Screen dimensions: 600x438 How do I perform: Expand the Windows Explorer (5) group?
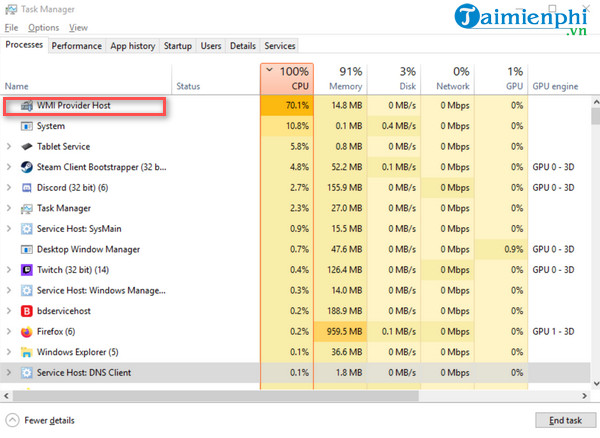coord(9,352)
